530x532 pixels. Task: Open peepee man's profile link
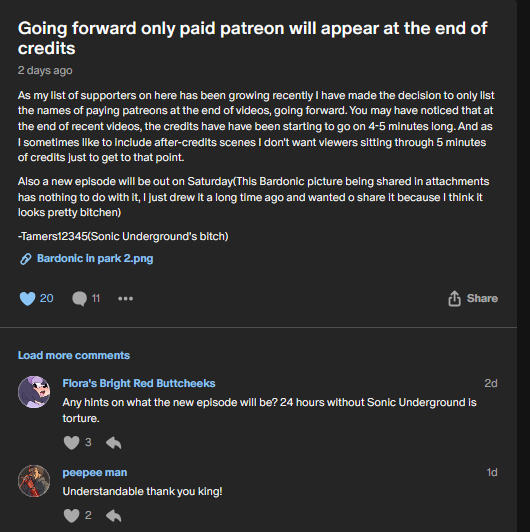click(95, 472)
